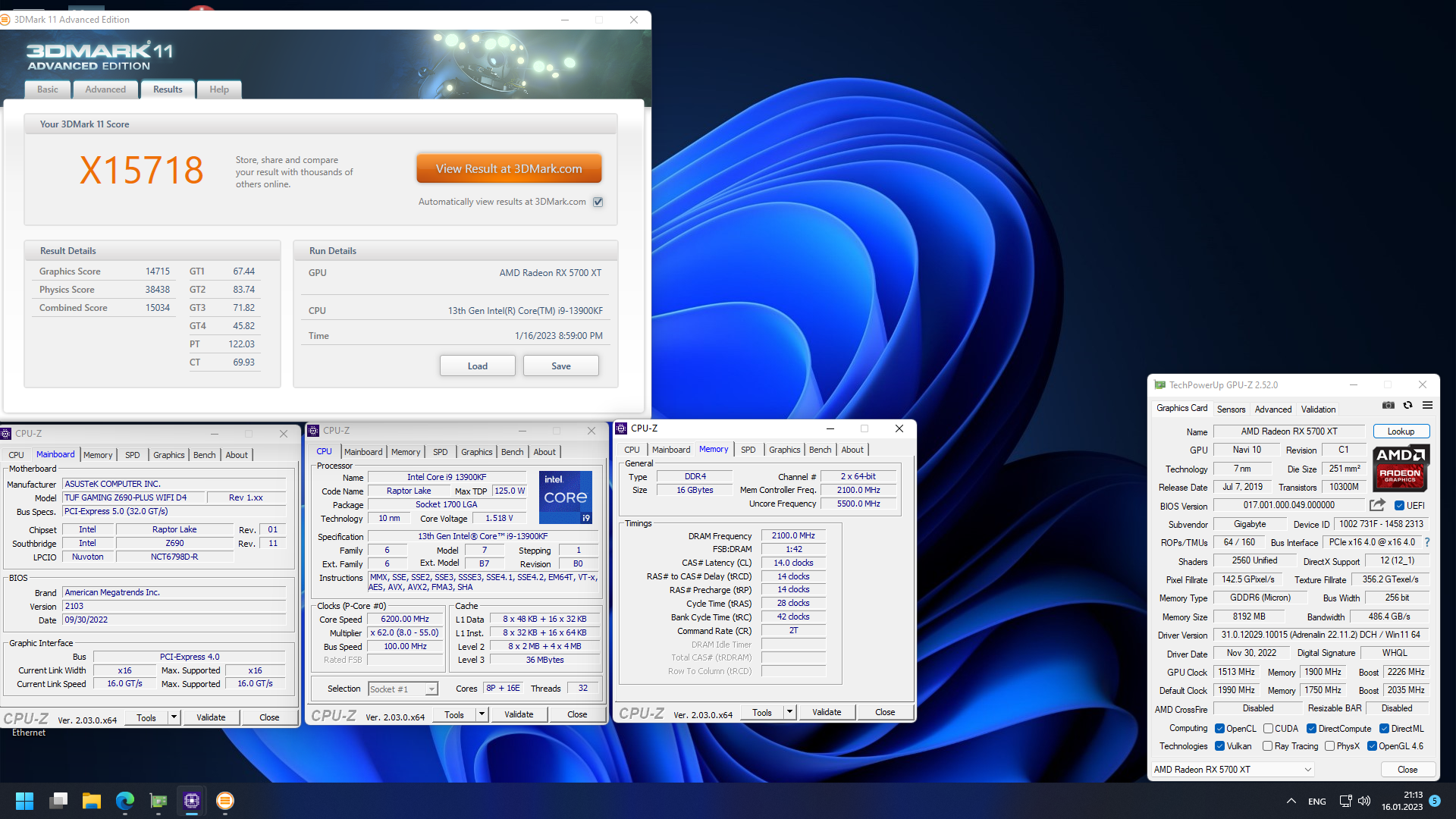The height and width of the screenshot is (819, 1456).
Task: Expand Tools arrow in CPU-Z Mainboard window
Action: click(x=174, y=717)
